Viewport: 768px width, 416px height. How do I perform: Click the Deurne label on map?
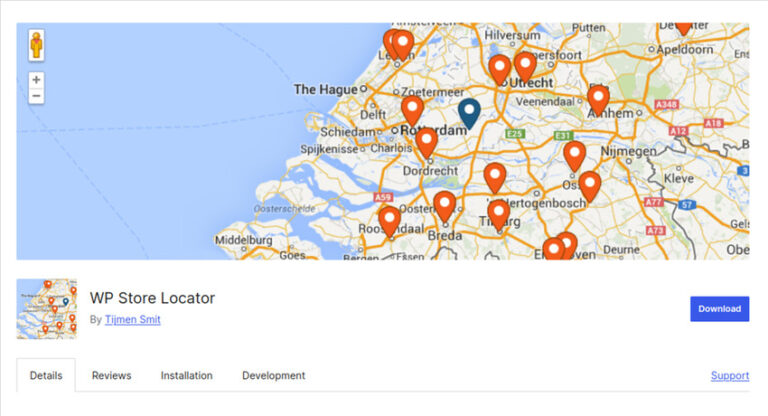(x=621, y=250)
